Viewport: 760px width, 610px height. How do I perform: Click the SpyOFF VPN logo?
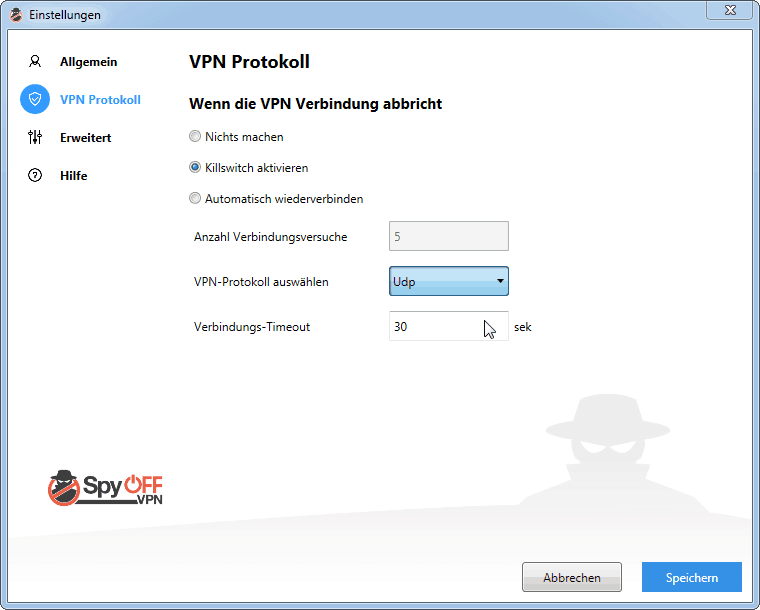click(x=105, y=488)
